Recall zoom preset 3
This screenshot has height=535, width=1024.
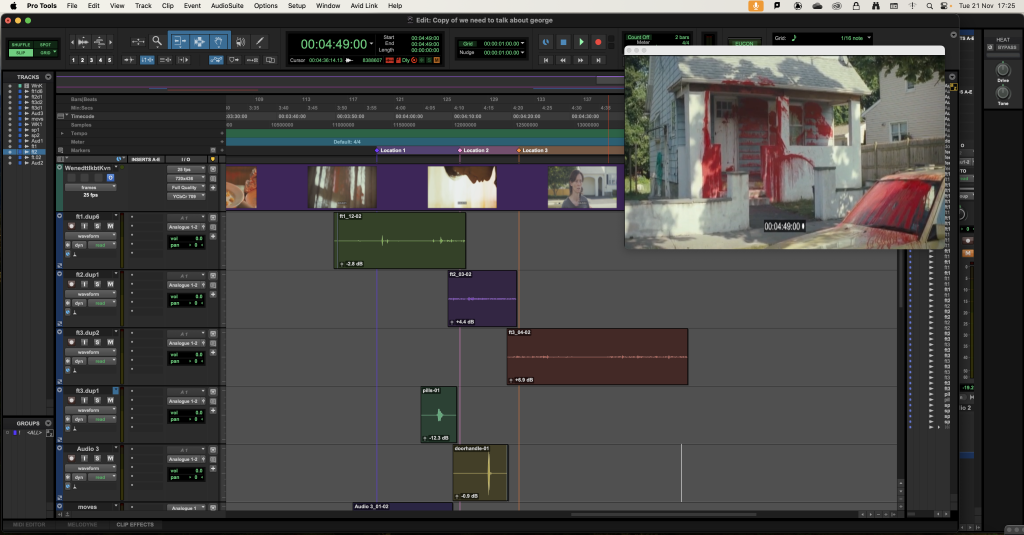[x=91, y=60]
